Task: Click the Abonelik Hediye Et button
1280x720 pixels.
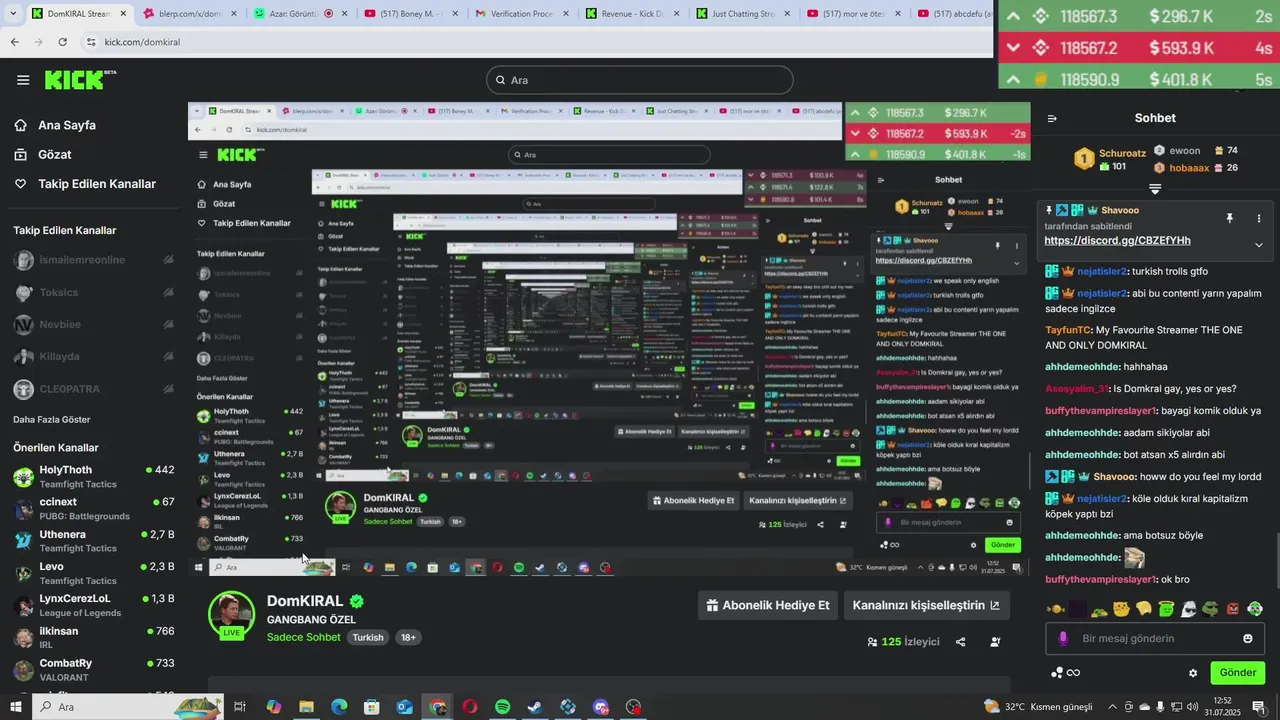Action: point(768,605)
